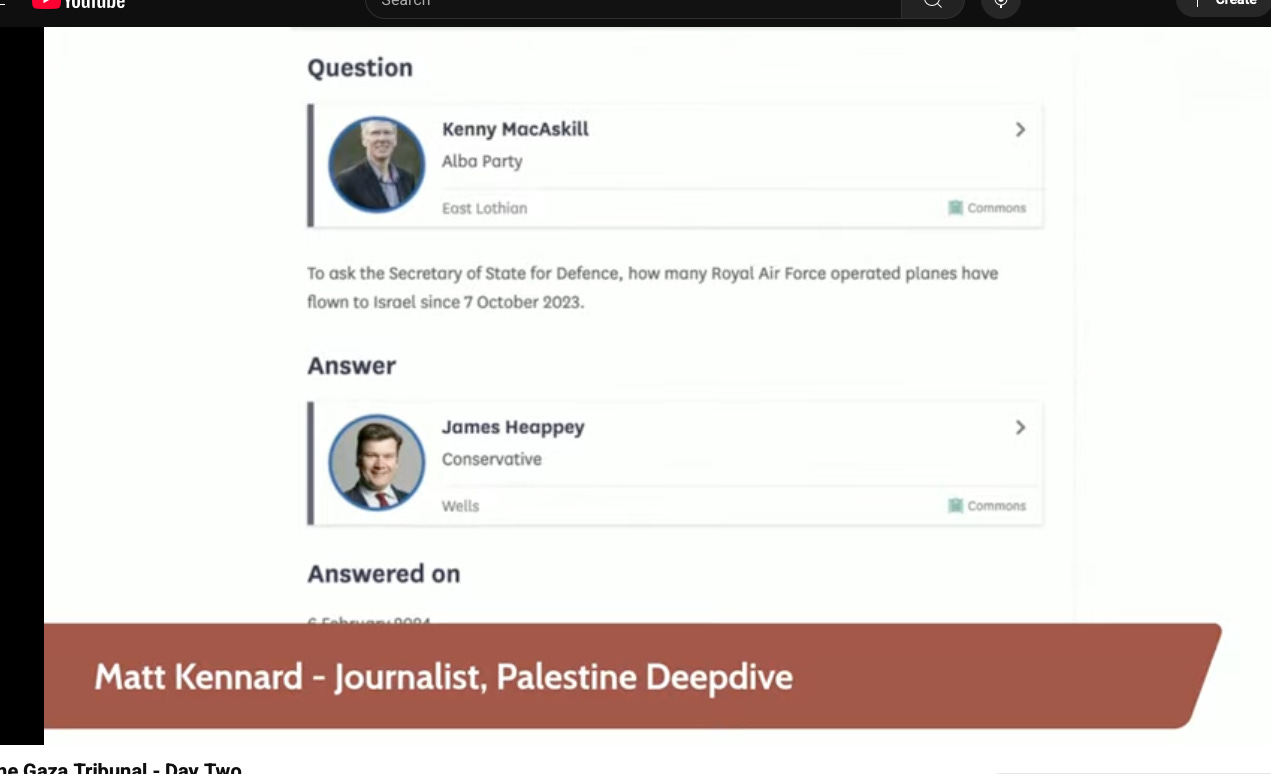Click the Gaza Tribunal video title
The image size is (1271, 774).
tap(121, 768)
